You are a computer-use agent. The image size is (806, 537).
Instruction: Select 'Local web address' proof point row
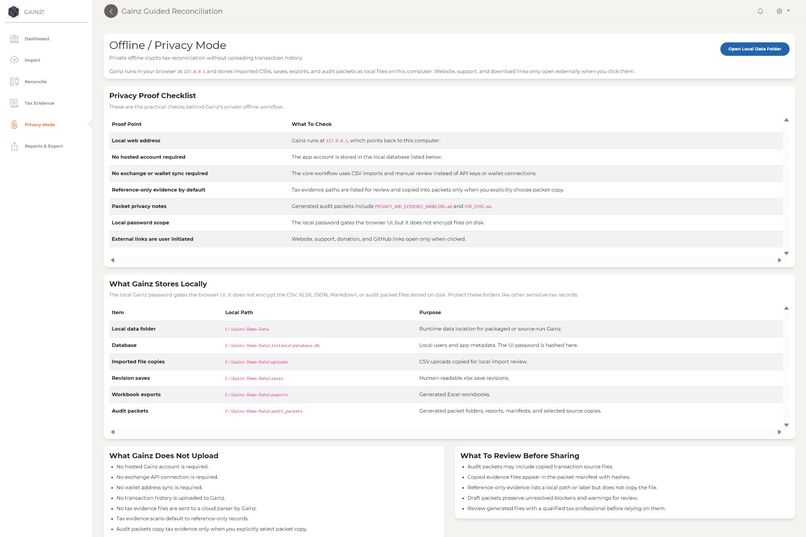click(x=446, y=140)
